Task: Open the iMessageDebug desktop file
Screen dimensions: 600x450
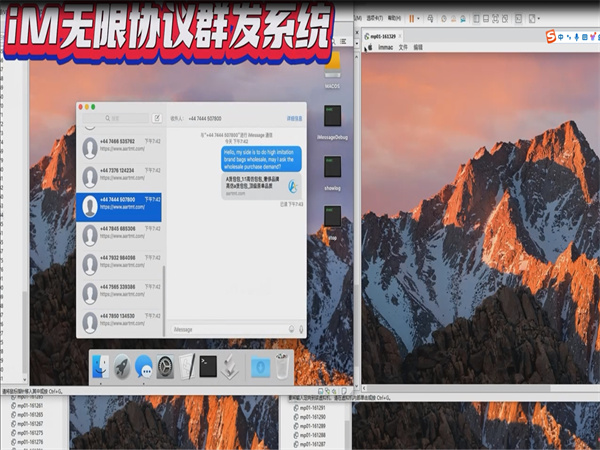Action: 334,118
